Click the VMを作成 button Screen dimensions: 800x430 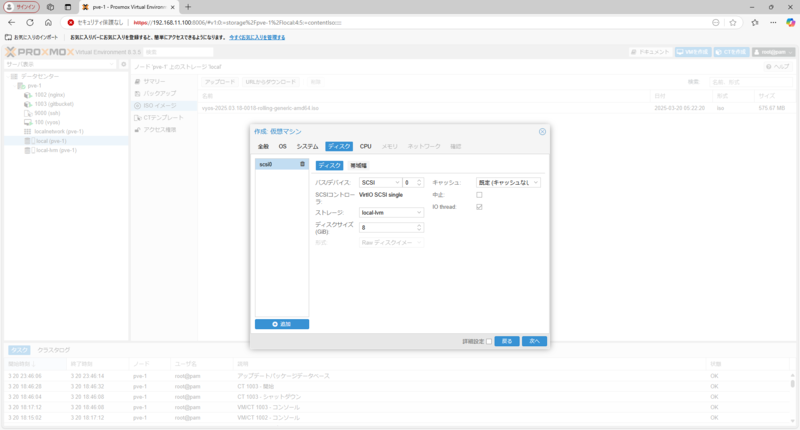pyautogui.click(x=693, y=52)
